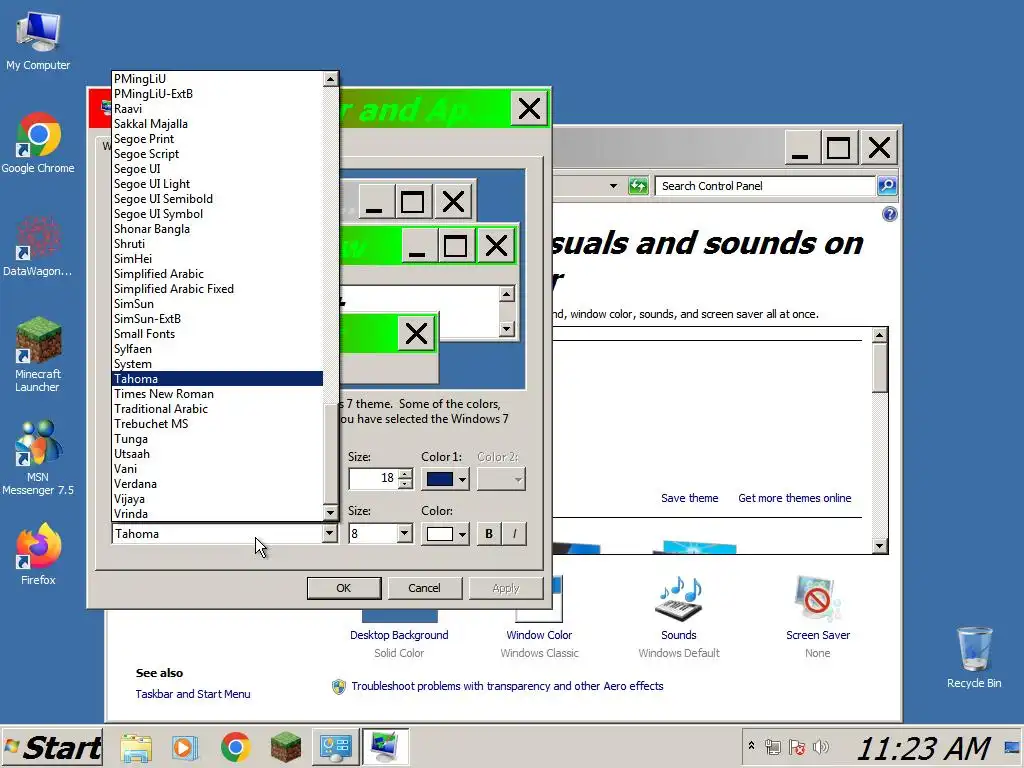Open Control Panel help question mark

click(x=889, y=214)
